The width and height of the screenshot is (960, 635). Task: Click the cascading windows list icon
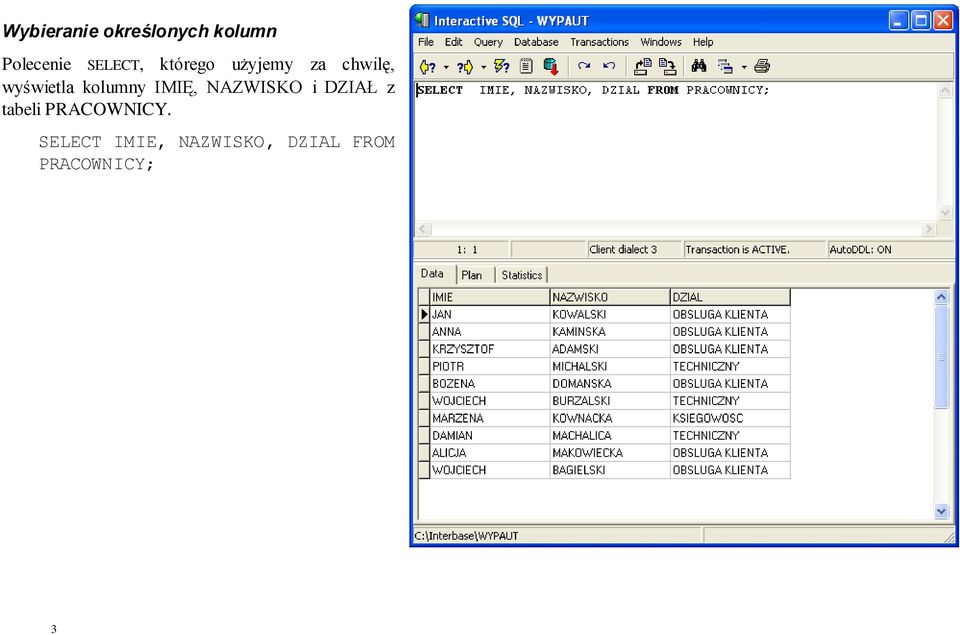(725, 66)
